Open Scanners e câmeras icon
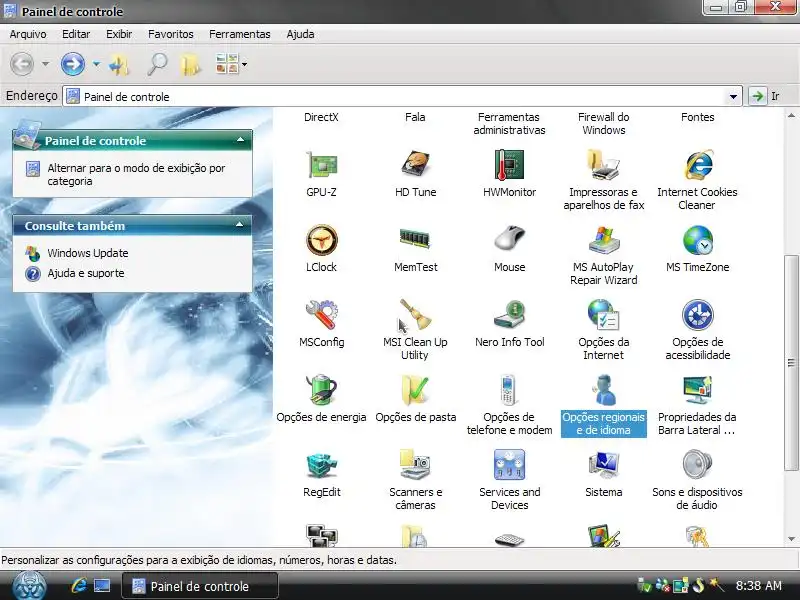Viewport: 800px width, 600px height. [x=415, y=465]
